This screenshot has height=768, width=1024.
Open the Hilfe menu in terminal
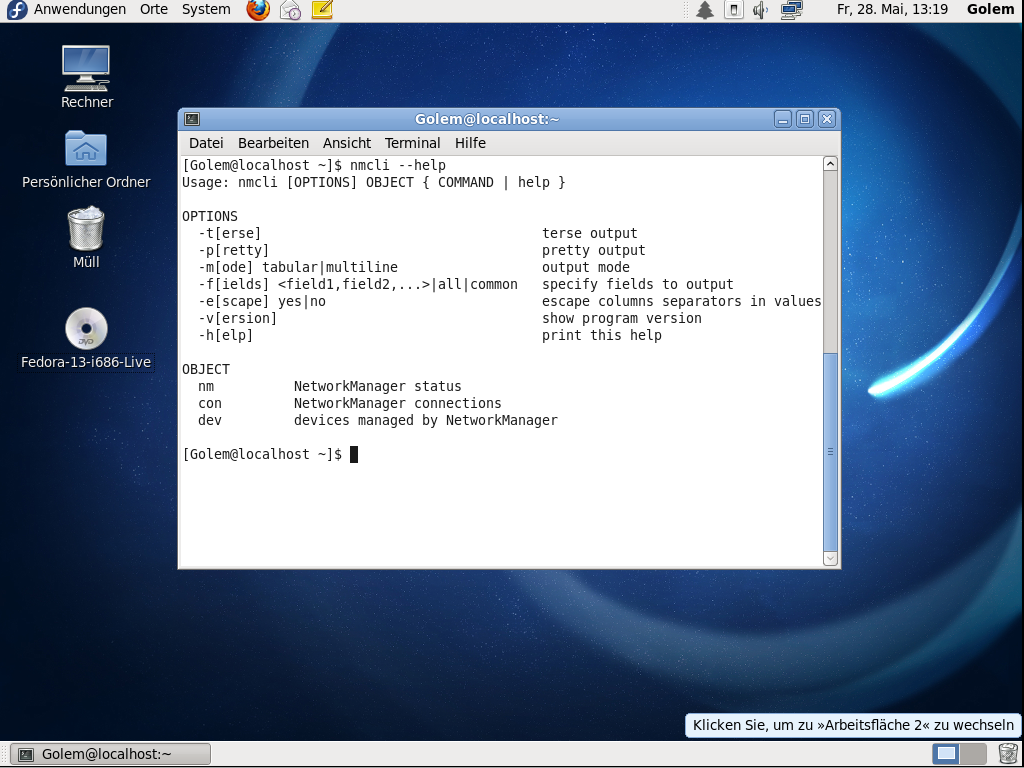[470, 143]
